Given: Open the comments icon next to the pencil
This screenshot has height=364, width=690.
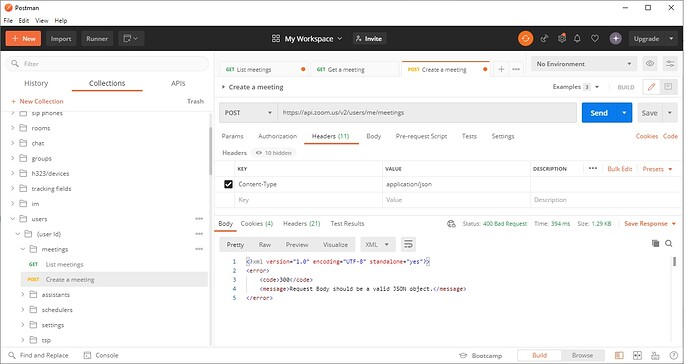Looking at the screenshot, I should [668, 87].
